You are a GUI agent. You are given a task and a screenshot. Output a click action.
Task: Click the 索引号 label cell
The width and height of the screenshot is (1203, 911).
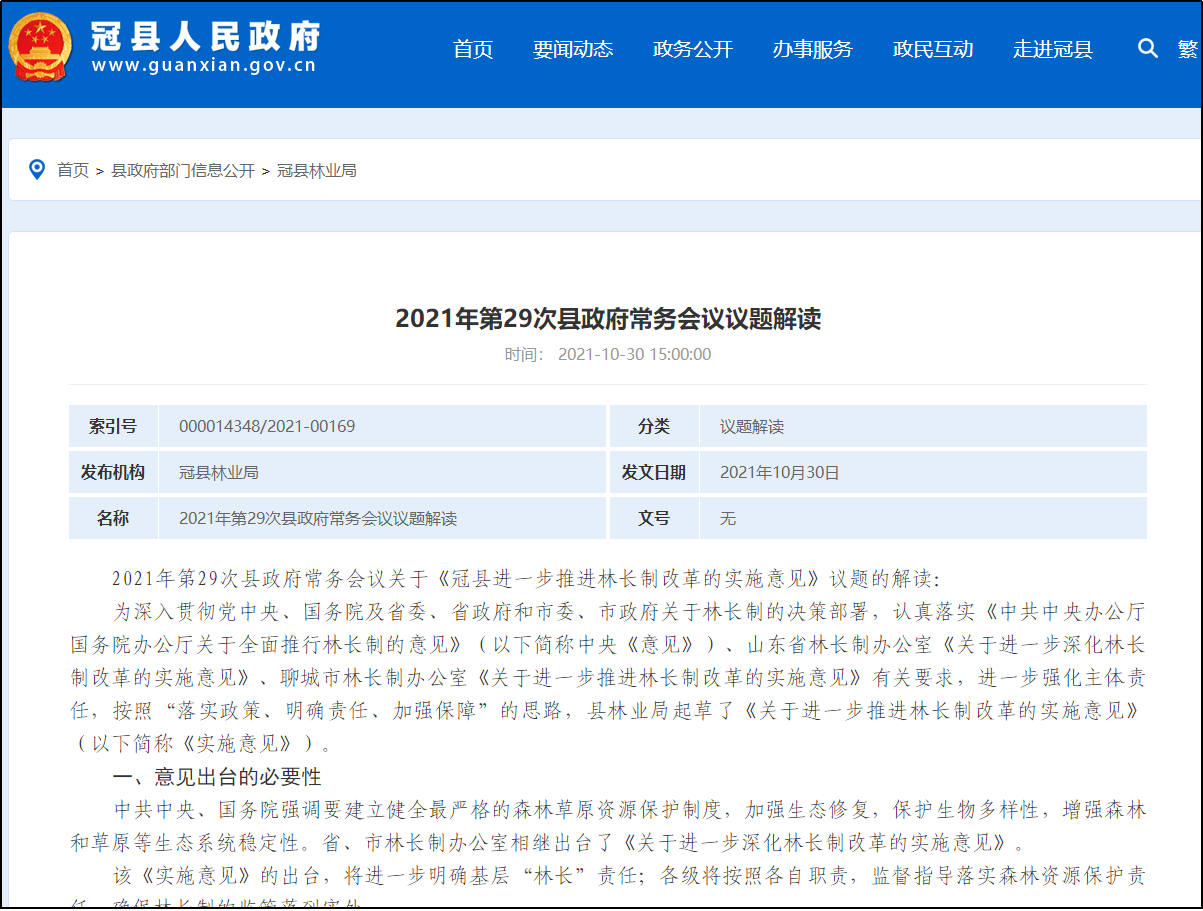113,426
